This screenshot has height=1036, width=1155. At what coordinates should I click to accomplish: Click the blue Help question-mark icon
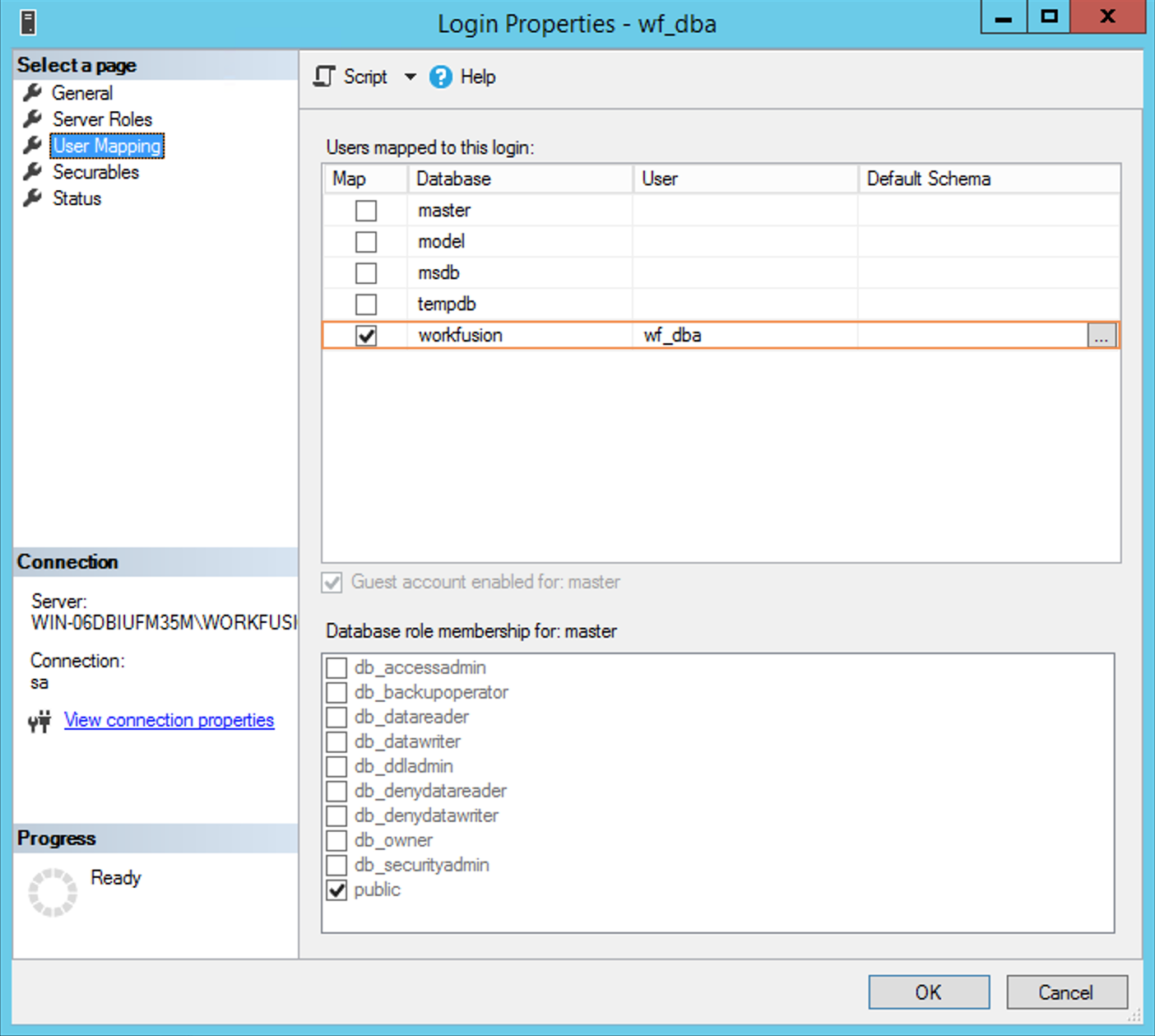441,77
